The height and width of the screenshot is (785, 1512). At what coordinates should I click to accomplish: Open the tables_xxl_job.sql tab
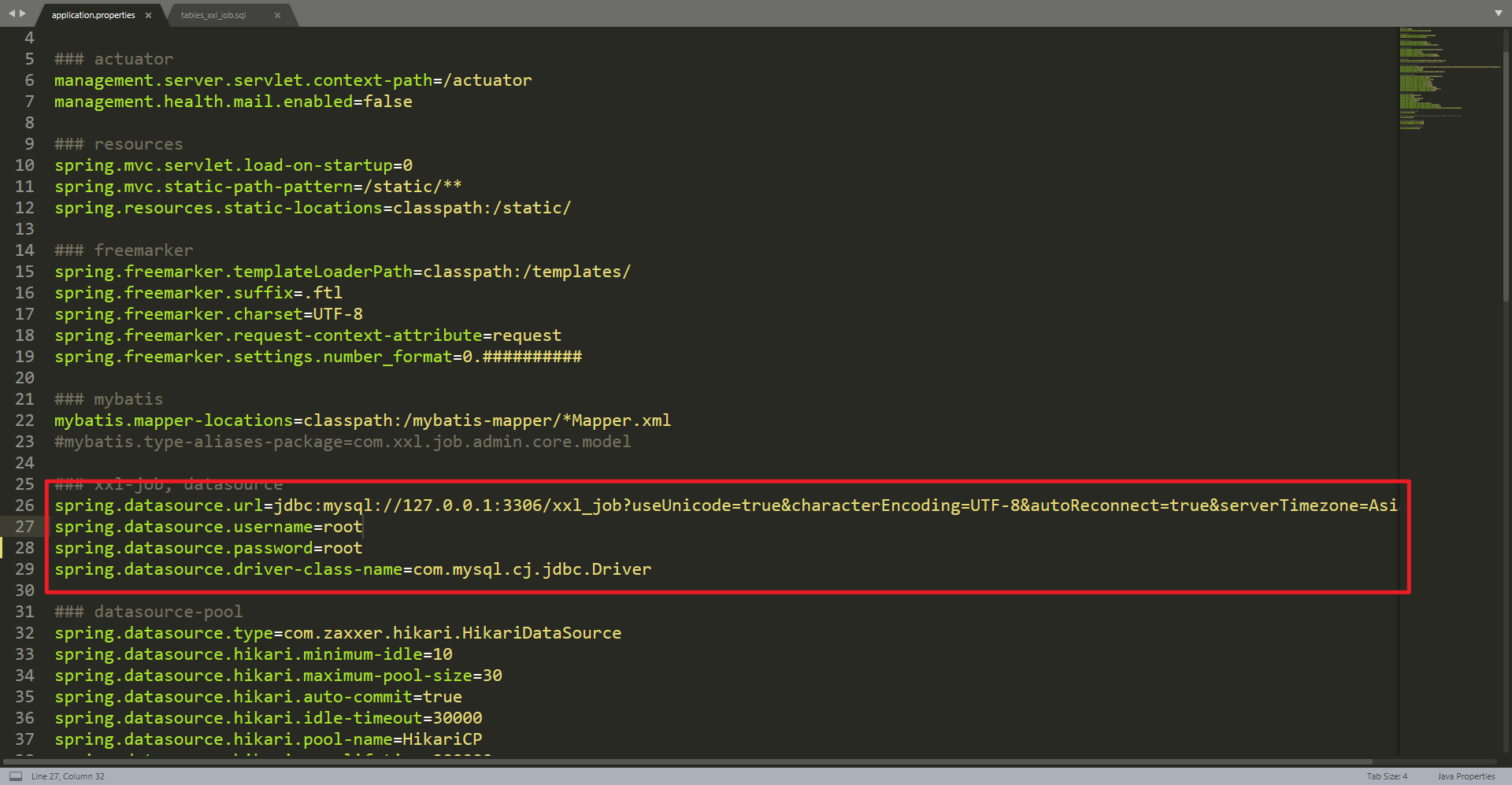pyautogui.click(x=213, y=15)
